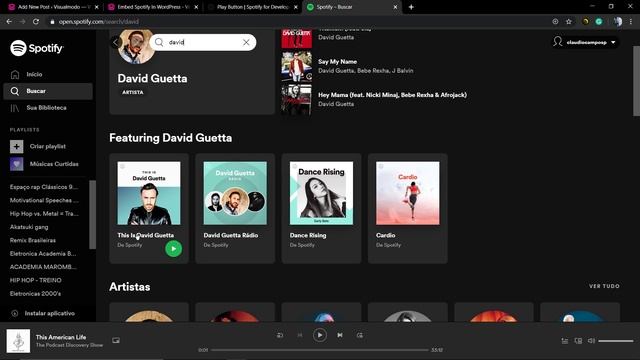Click the Spotify logo in the sidebar
Viewport: 640px width, 360px height.
37,48
